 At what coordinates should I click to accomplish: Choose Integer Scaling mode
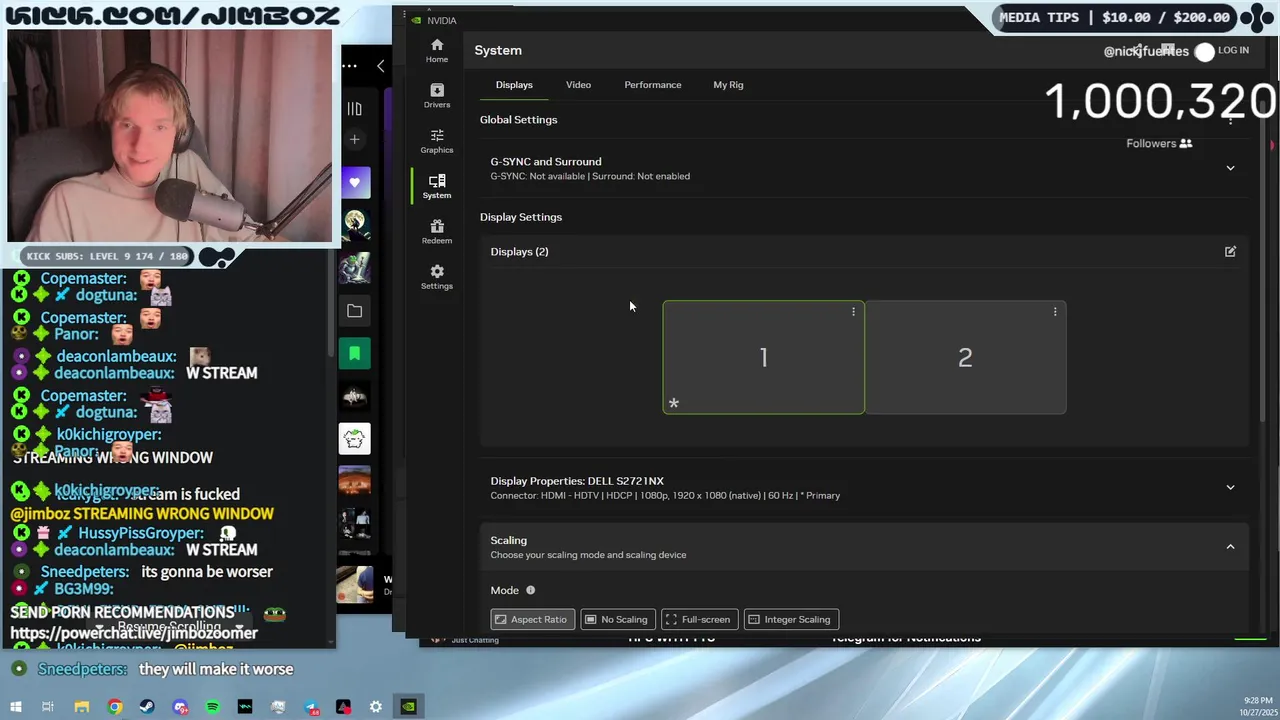tap(791, 619)
